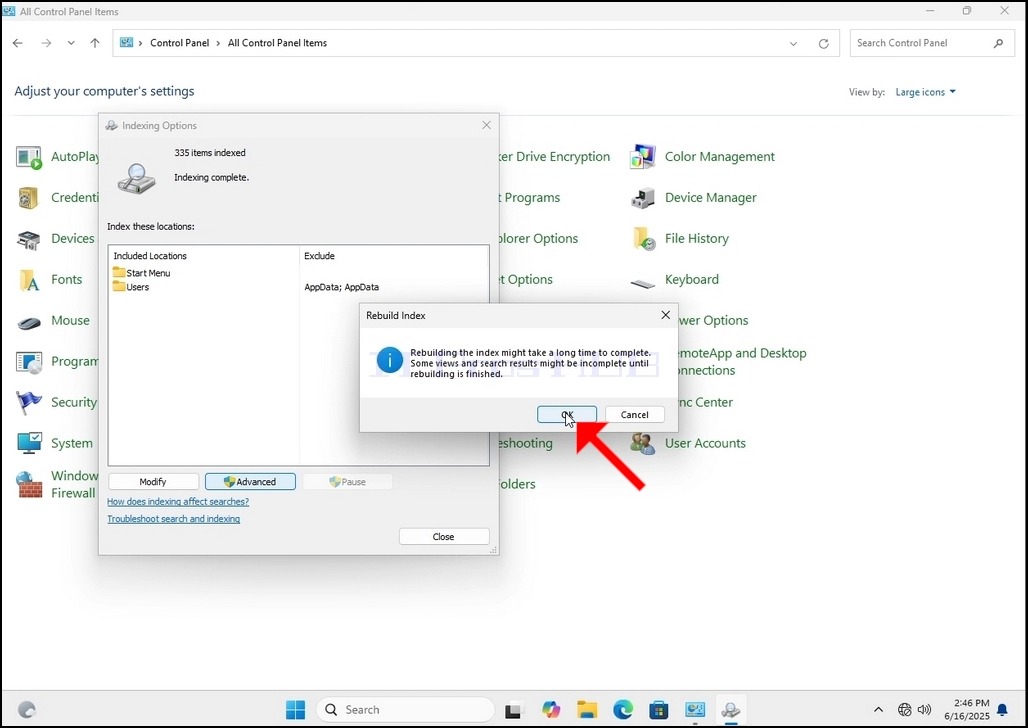Image resolution: width=1028 pixels, height=728 pixels.
Task: Open network status tray icon
Action: pos(905,710)
